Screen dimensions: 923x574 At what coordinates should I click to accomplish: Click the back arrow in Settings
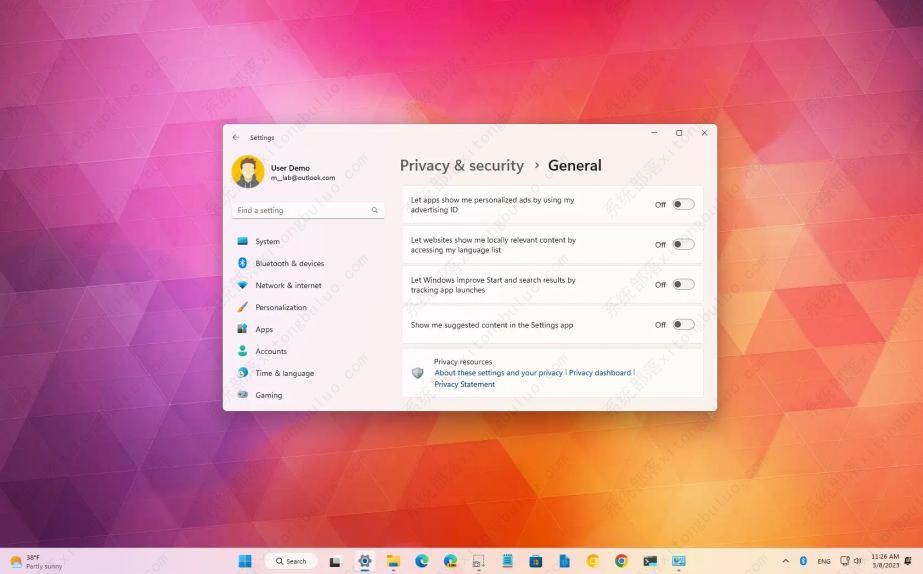(236, 137)
